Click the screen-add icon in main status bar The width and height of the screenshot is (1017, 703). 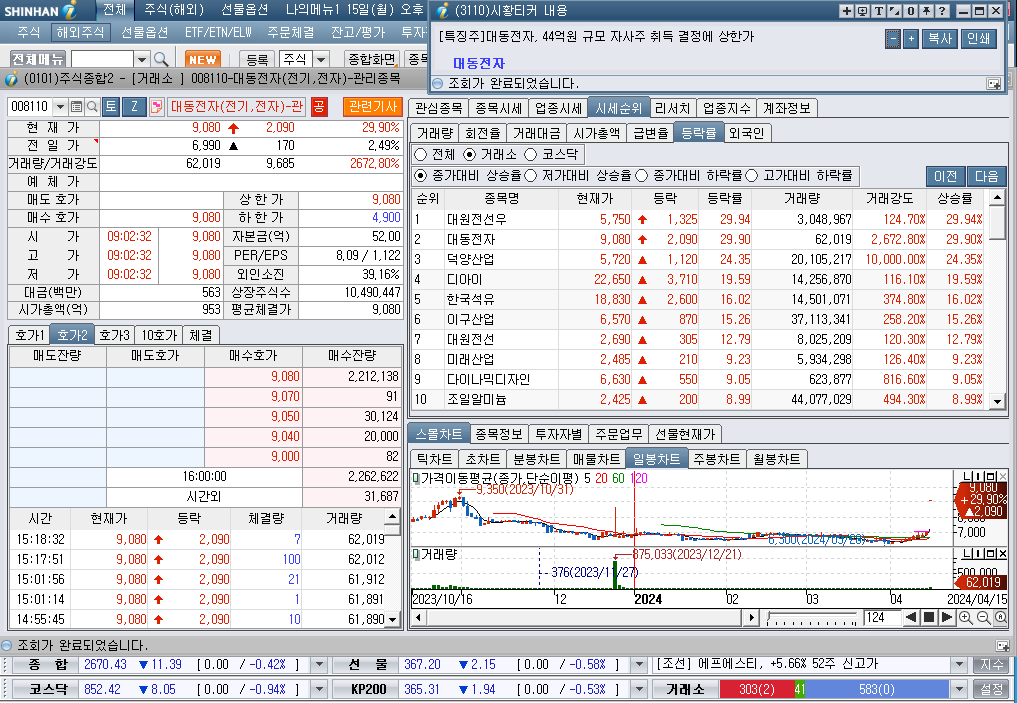pos(1002,645)
